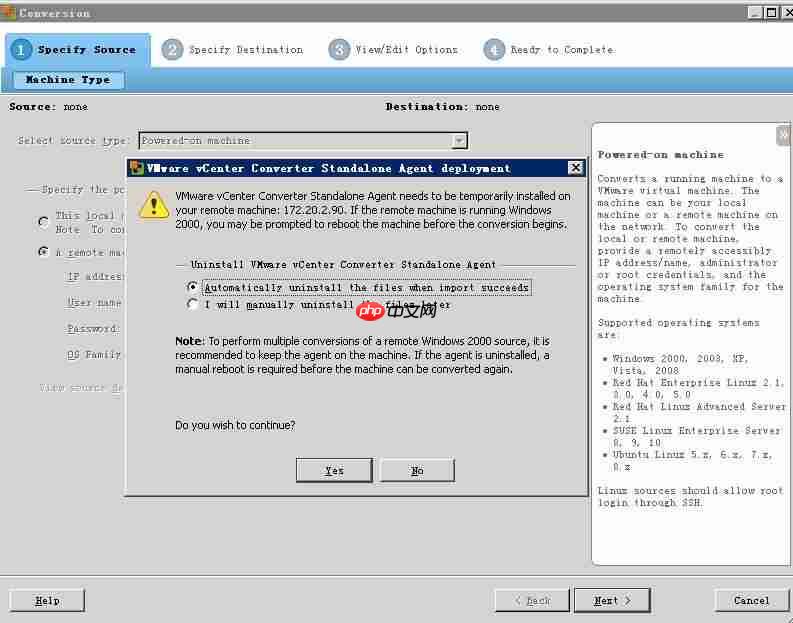Click the step 1 Specify Source circle icon
The image size is (793, 623).
(21, 49)
